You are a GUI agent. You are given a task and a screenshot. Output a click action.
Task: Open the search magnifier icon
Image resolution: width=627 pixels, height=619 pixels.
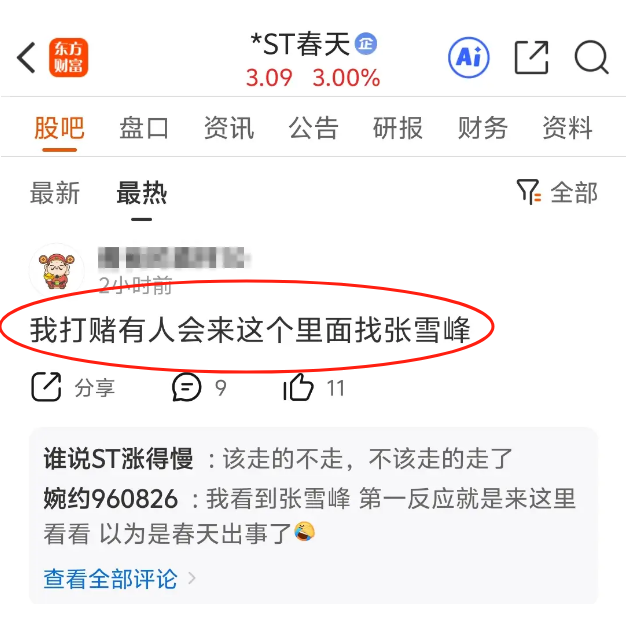click(591, 57)
